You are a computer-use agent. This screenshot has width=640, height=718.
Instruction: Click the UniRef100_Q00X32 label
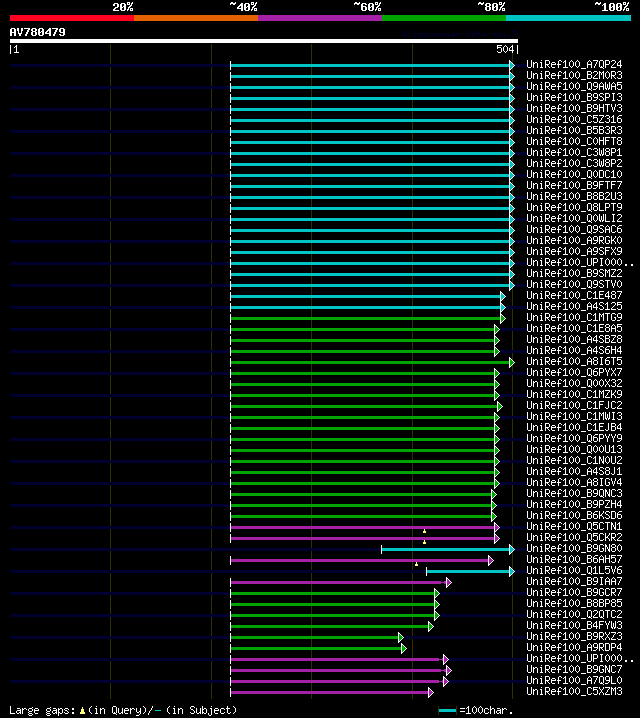[574, 383]
